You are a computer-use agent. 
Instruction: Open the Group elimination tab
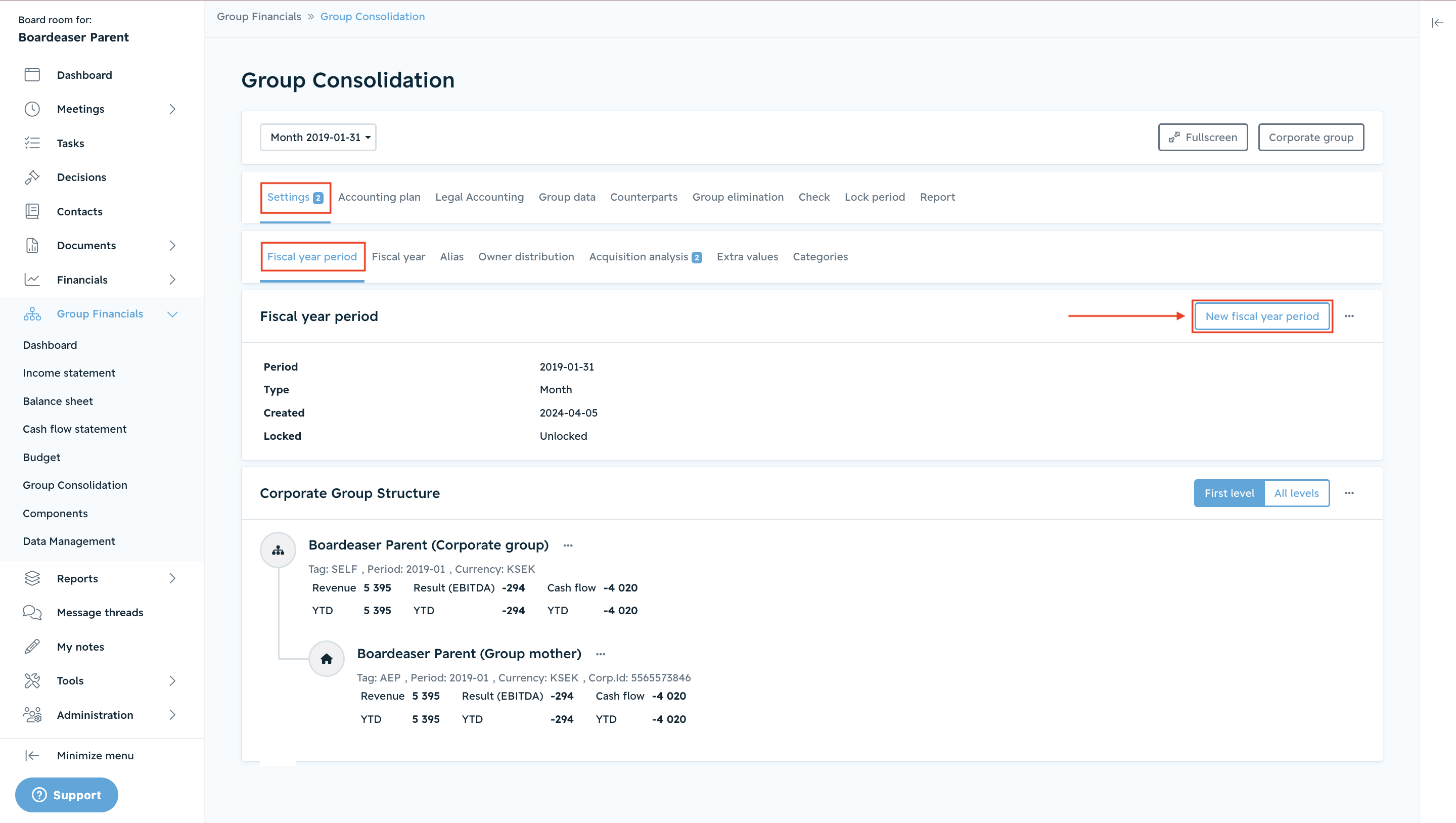pyautogui.click(x=738, y=197)
